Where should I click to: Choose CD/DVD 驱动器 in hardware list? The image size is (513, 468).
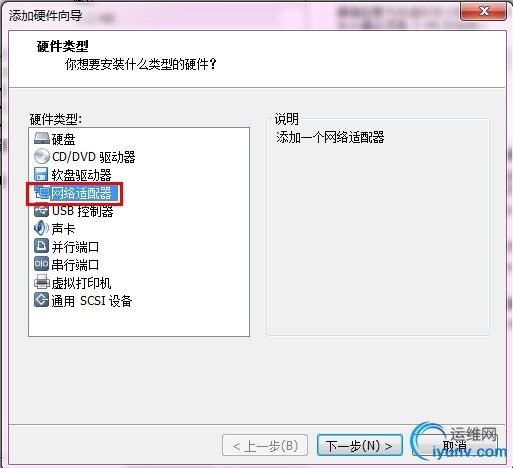pos(94,157)
